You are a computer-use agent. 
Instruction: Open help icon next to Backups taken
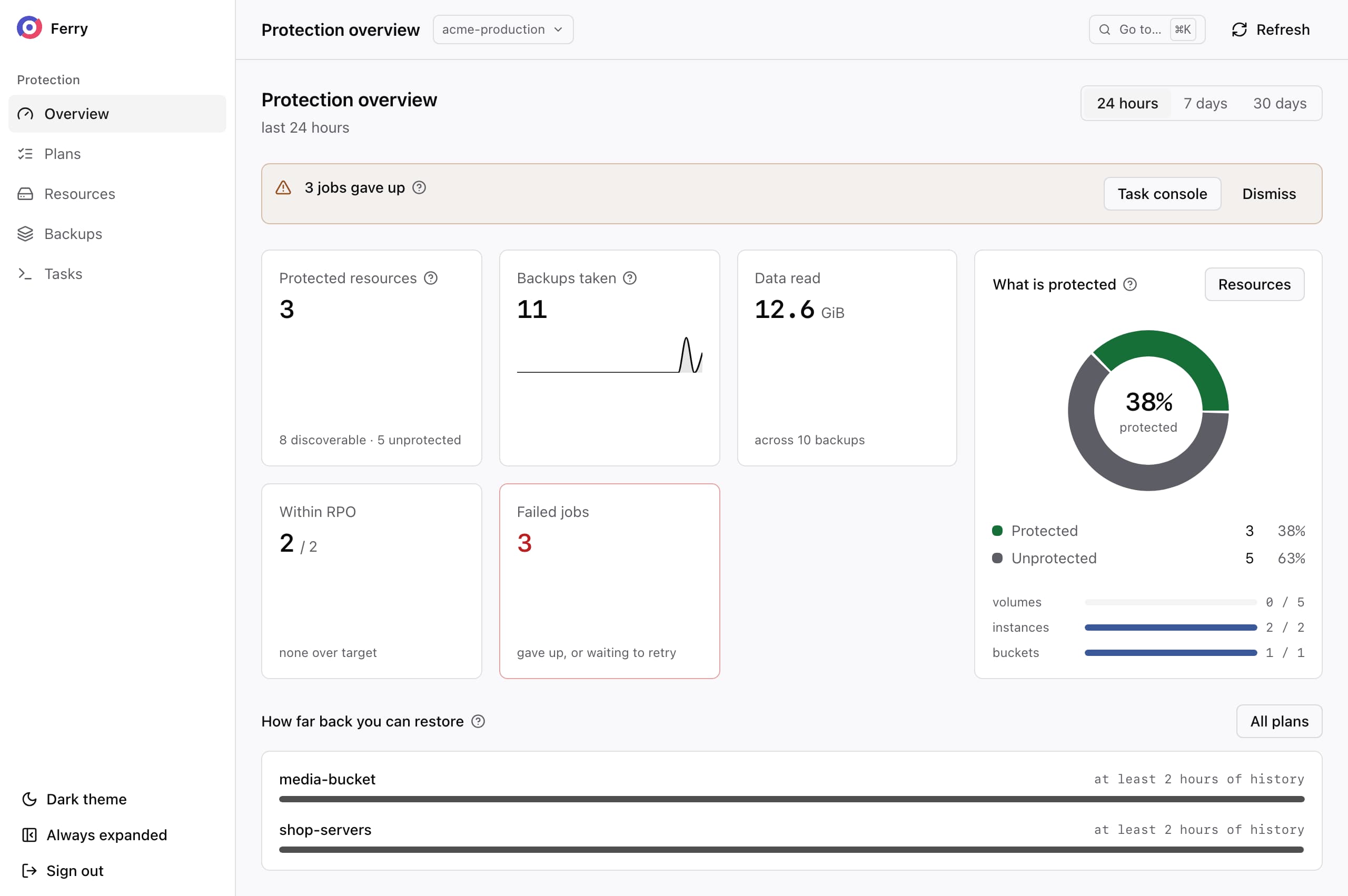(630, 278)
